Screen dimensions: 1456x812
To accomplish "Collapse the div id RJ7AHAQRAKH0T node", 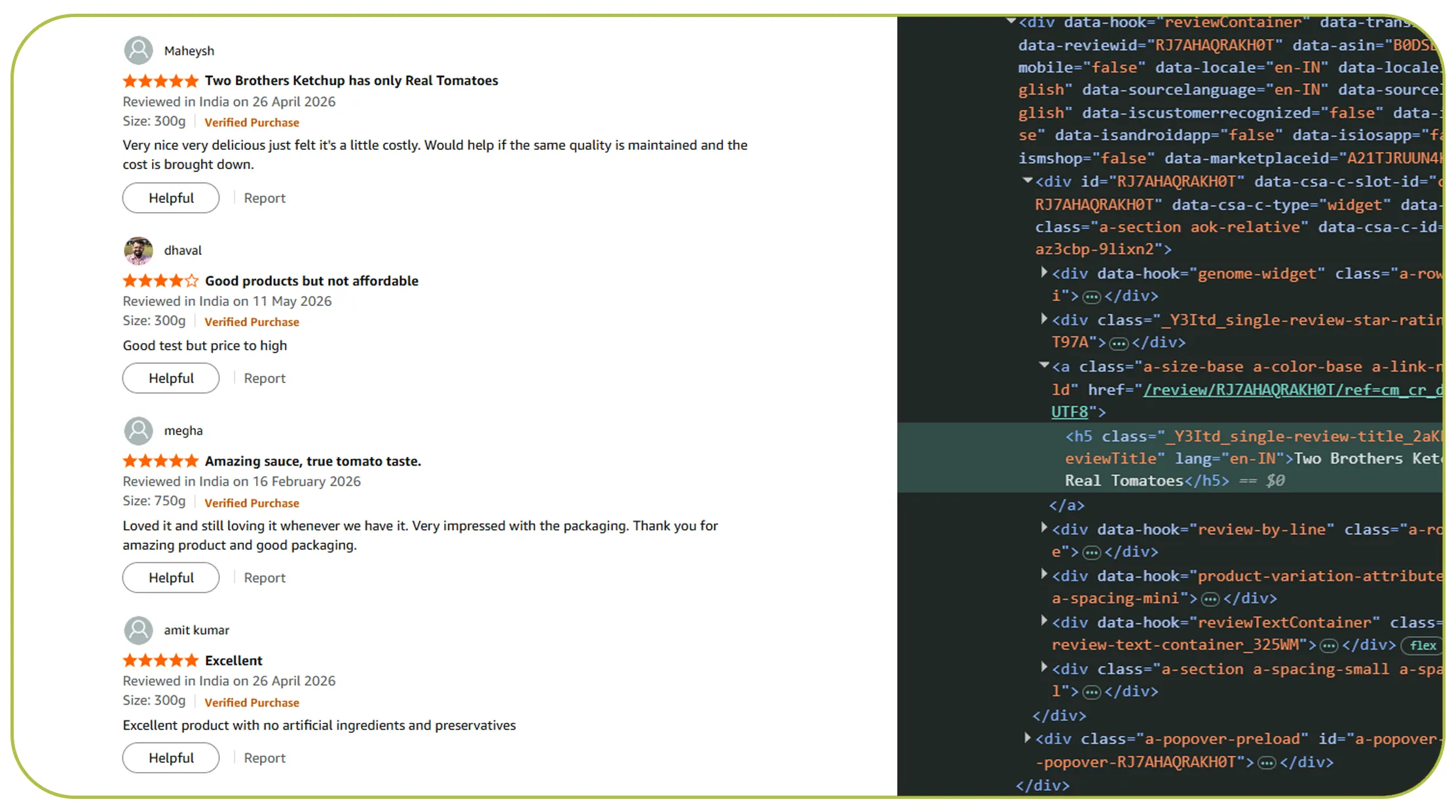I will pyautogui.click(x=1028, y=180).
